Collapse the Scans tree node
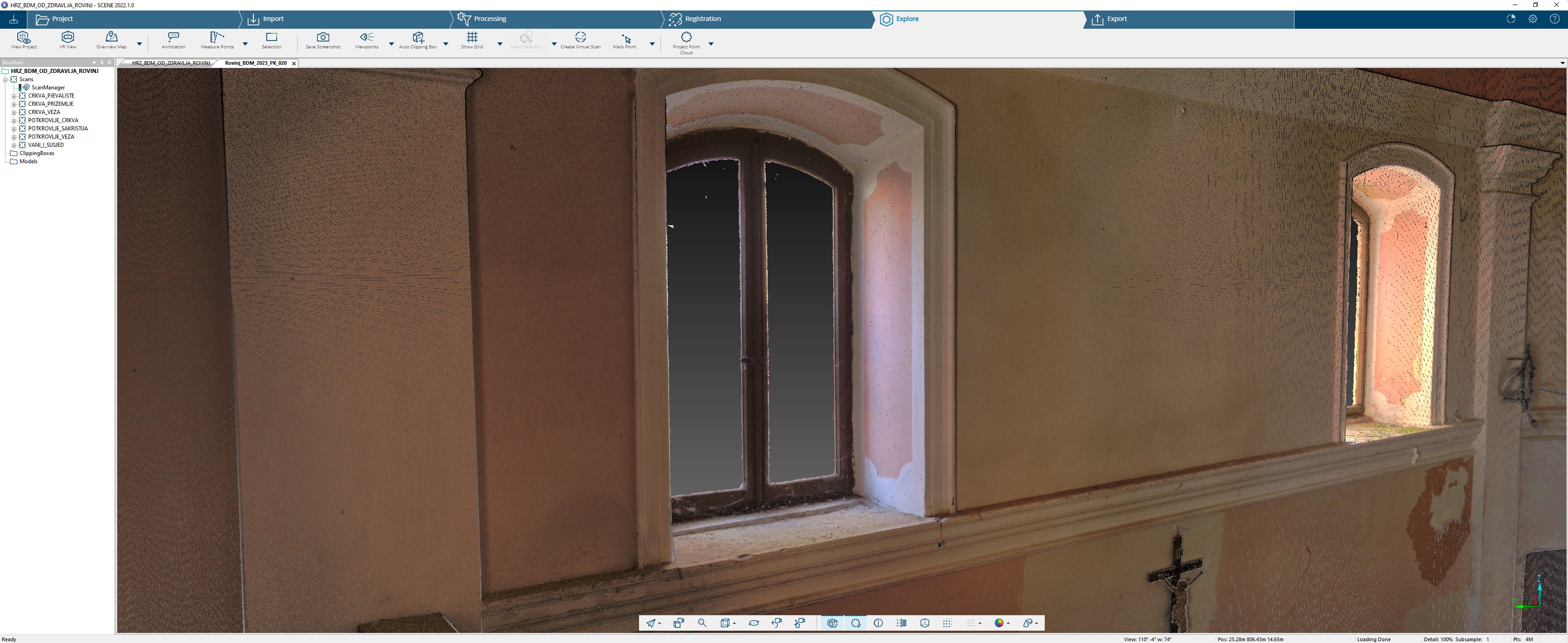The width and height of the screenshot is (1568, 643). 5,80
